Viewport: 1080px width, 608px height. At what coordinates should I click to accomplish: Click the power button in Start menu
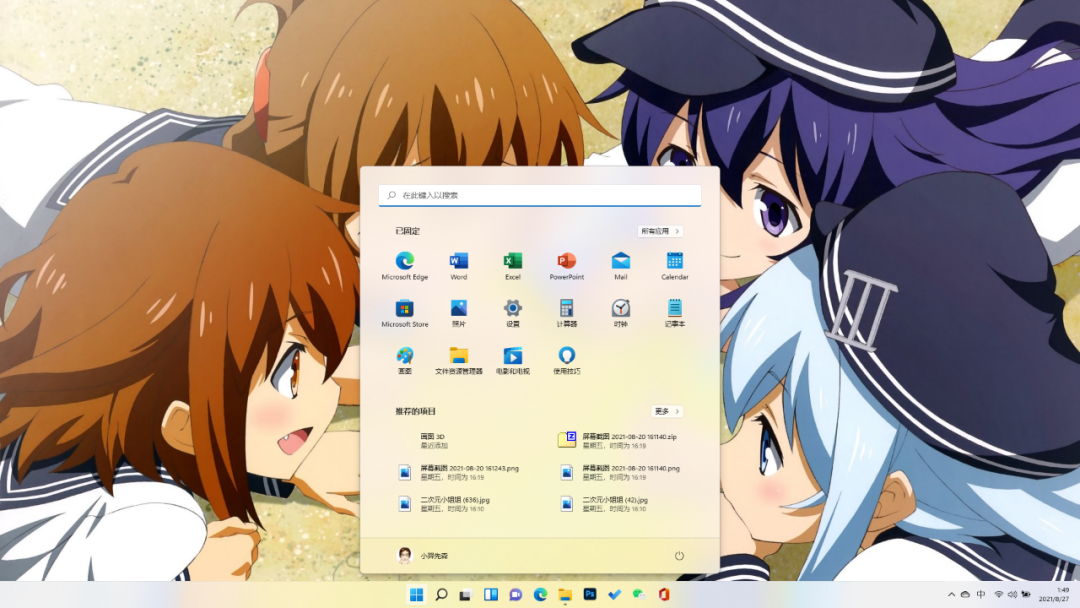tap(679, 555)
